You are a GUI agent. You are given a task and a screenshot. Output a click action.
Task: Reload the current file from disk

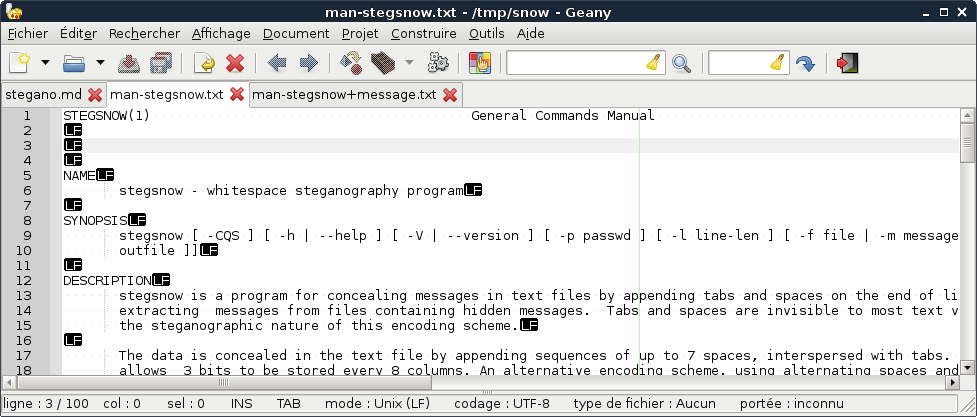pos(204,63)
